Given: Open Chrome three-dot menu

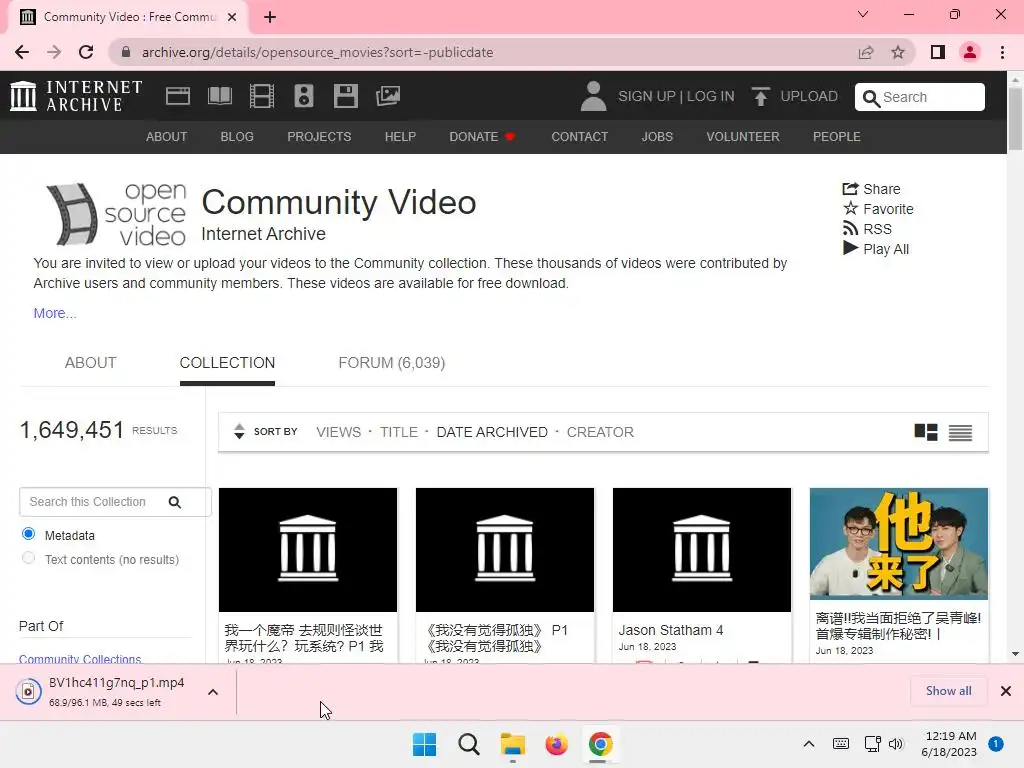Looking at the screenshot, I should (1002, 52).
